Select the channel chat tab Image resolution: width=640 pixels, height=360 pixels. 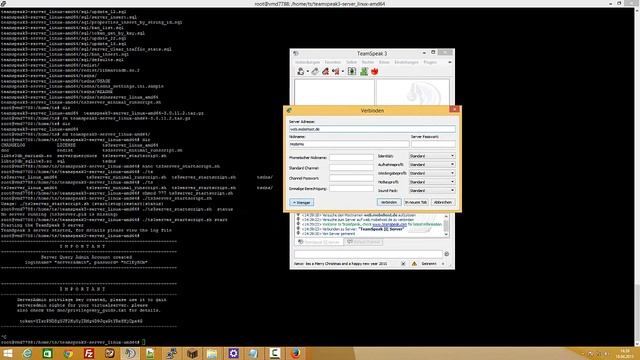(363, 242)
